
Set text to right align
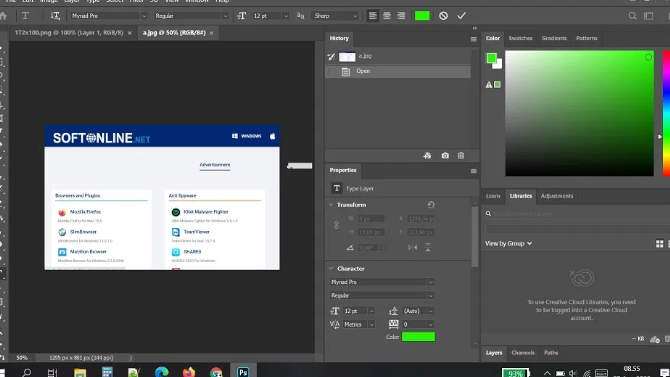pos(401,16)
